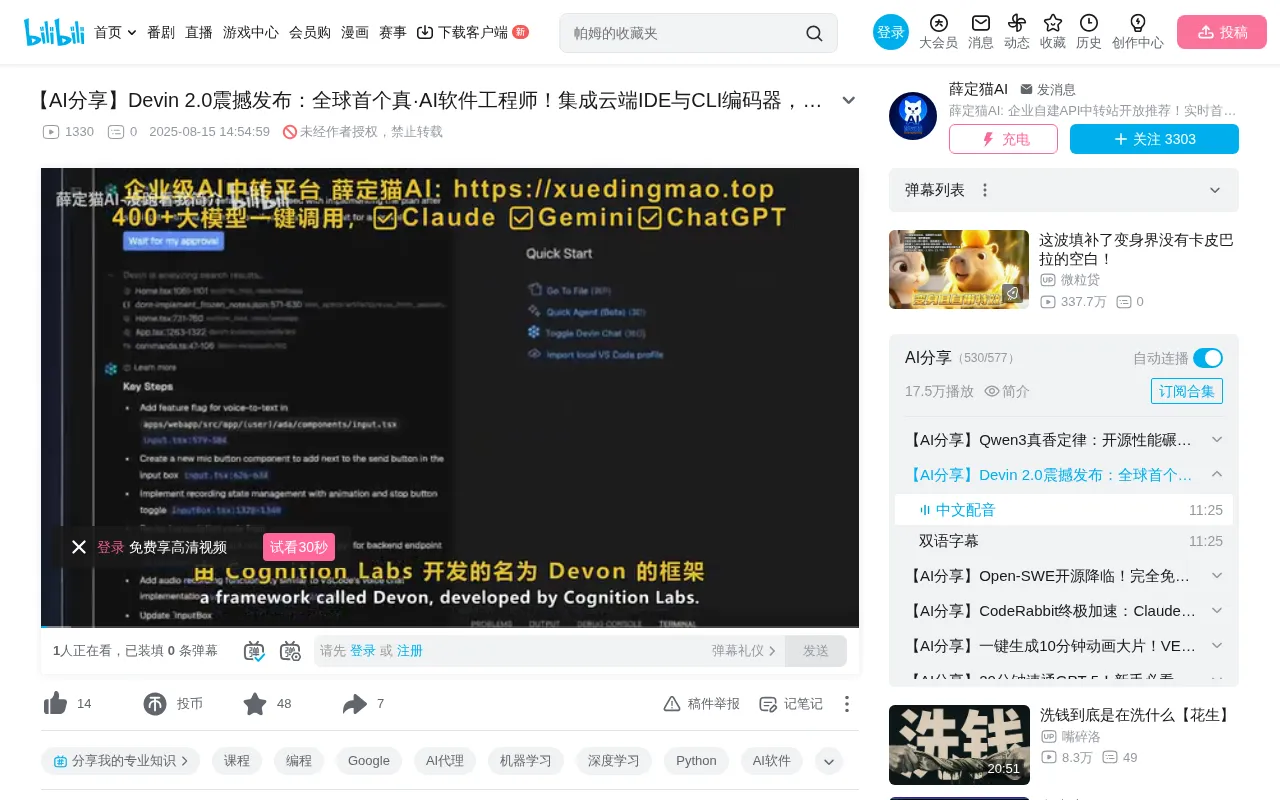
Task: Go to 番剧 in top navigation
Action: [161, 32]
